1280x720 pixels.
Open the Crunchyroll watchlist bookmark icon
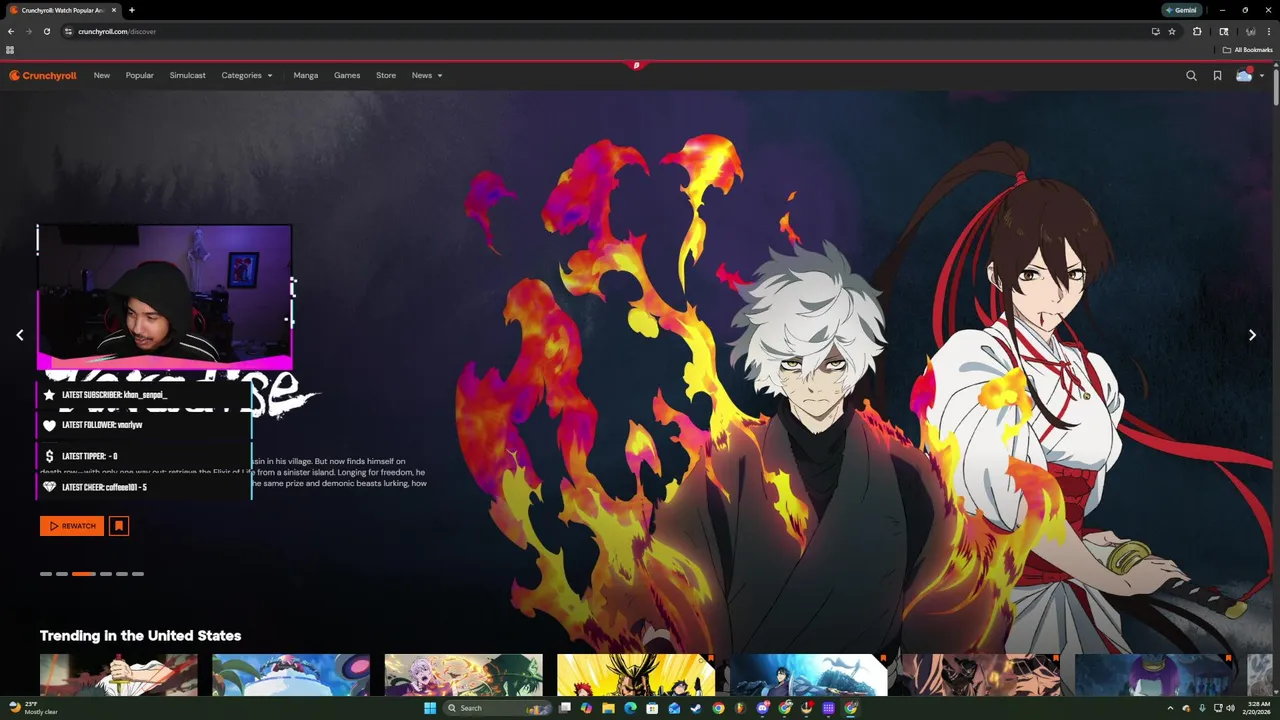(1217, 75)
